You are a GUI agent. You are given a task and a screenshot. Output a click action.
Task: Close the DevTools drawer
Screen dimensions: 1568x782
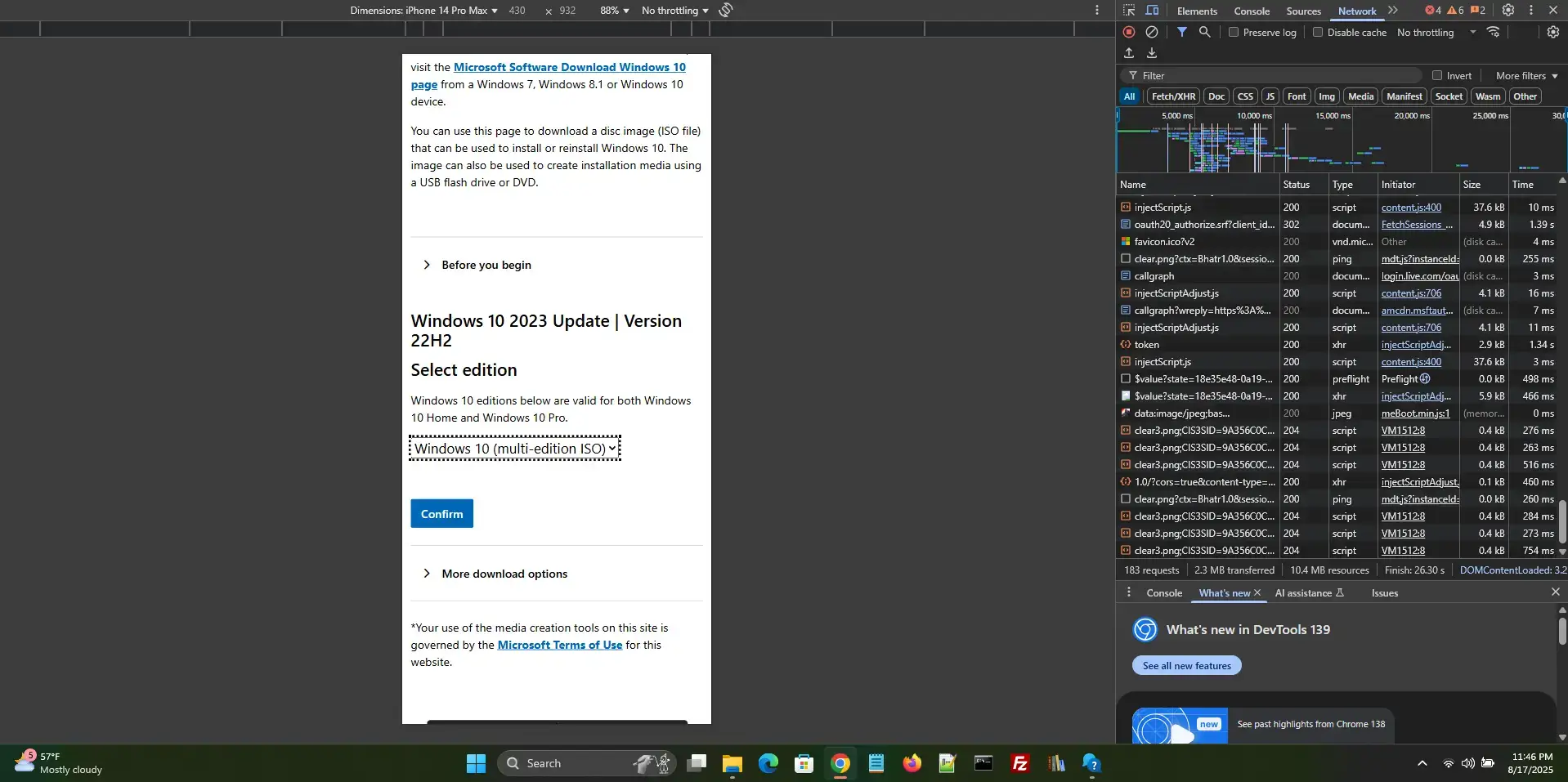tap(1556, 592)
